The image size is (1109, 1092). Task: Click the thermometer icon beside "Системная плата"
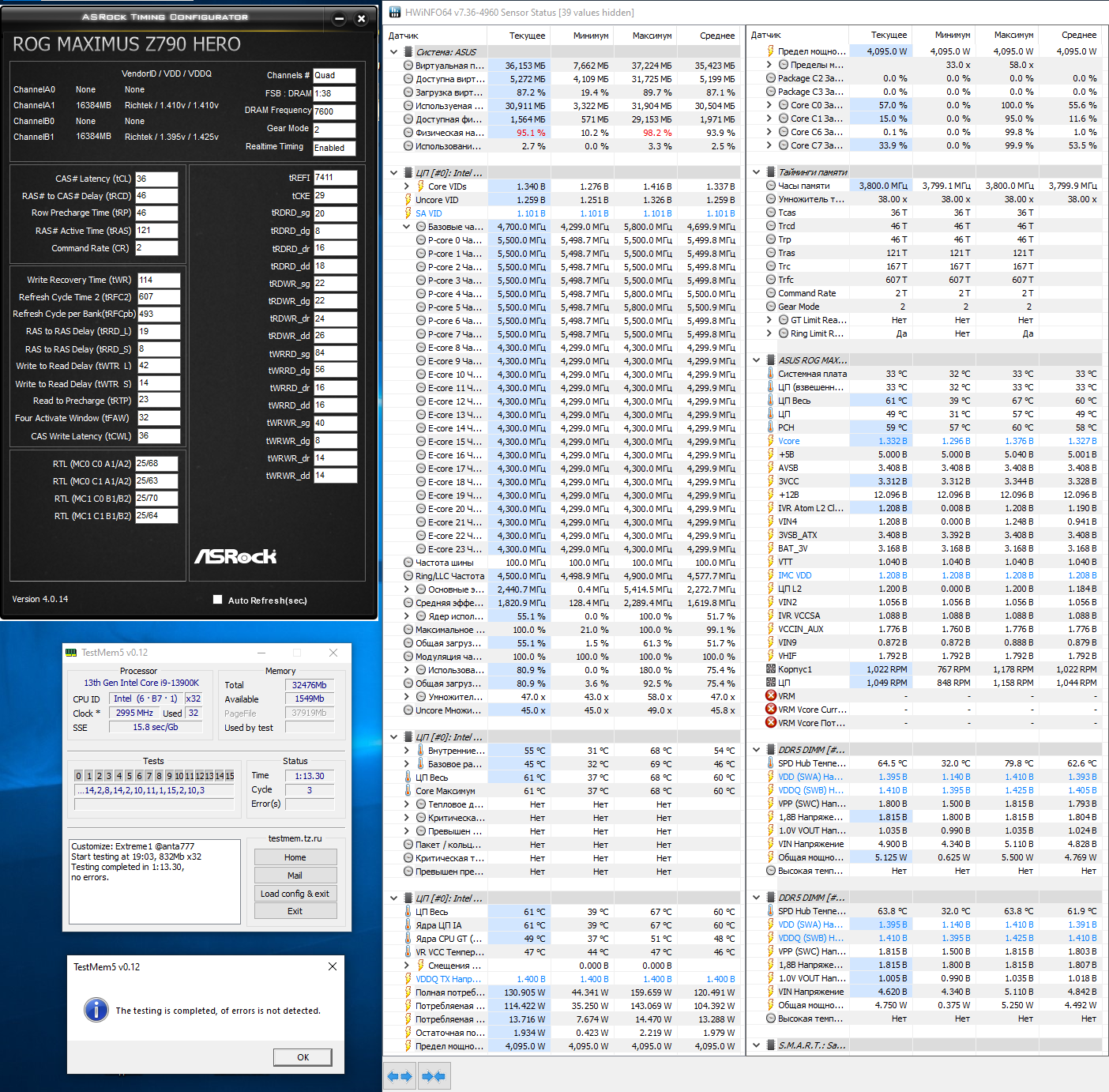(x=771, y=374)
